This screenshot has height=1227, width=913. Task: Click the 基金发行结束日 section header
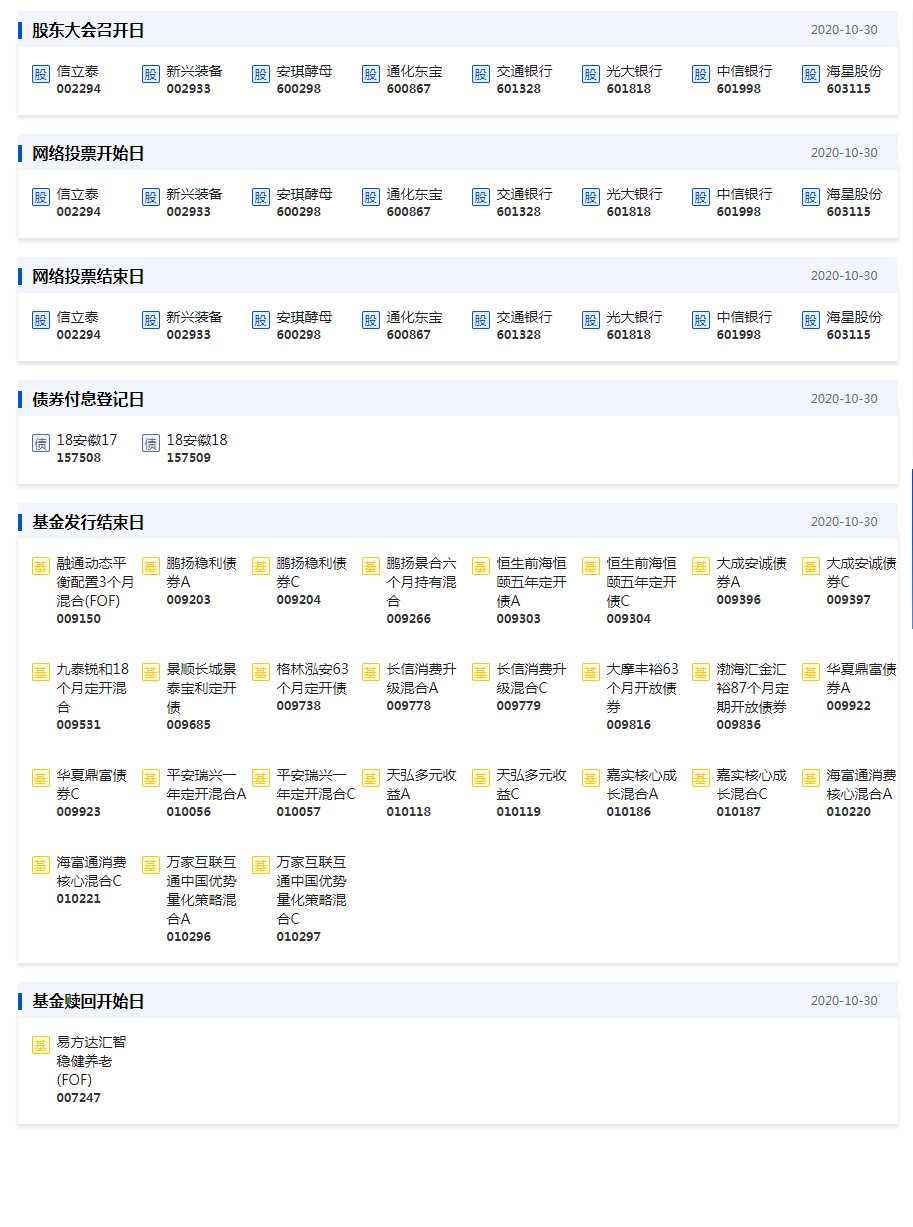(x=88, y=522)
